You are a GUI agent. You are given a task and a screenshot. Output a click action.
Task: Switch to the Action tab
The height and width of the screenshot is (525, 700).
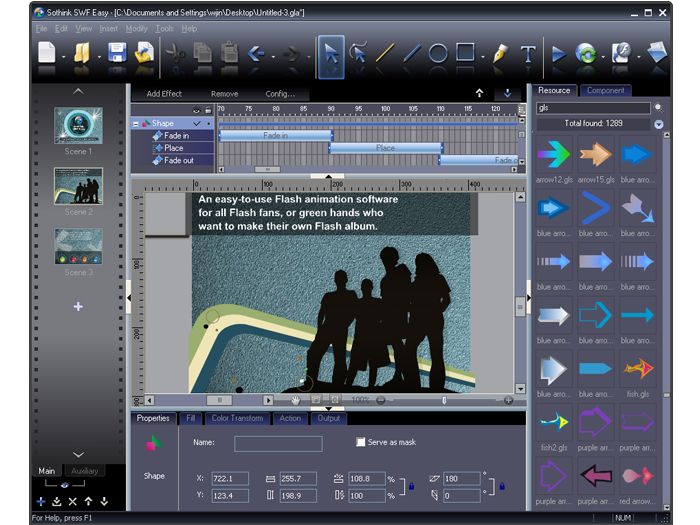pos(290,418)
